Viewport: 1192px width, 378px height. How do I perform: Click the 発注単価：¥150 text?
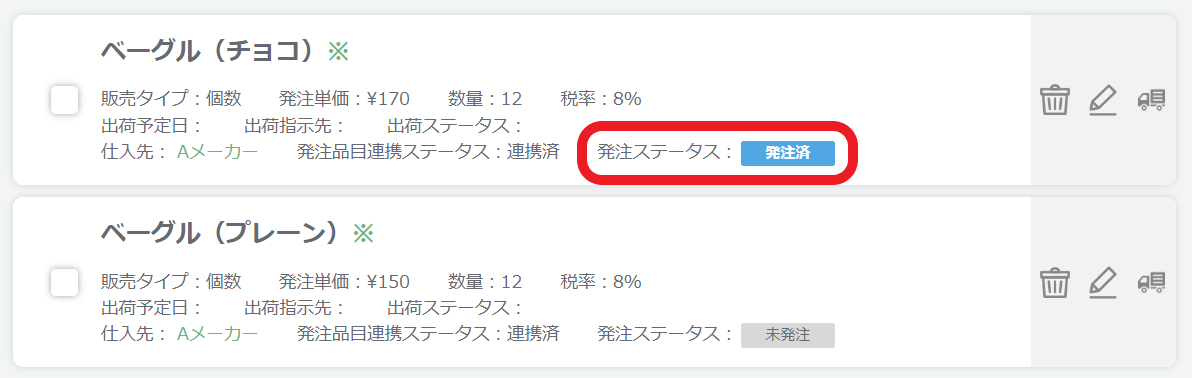344,282
